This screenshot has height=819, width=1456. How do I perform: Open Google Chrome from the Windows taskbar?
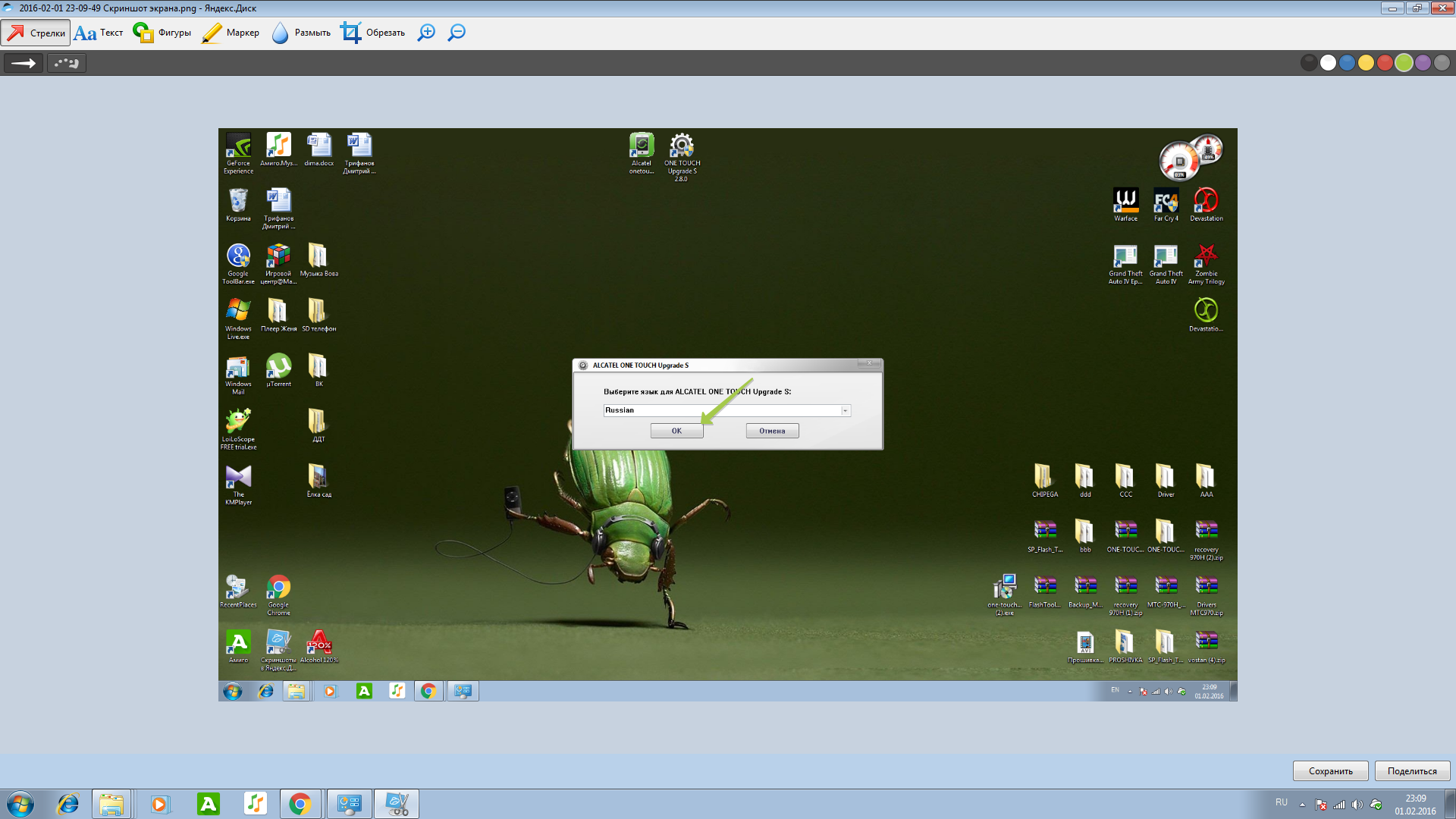pos(300,804)
